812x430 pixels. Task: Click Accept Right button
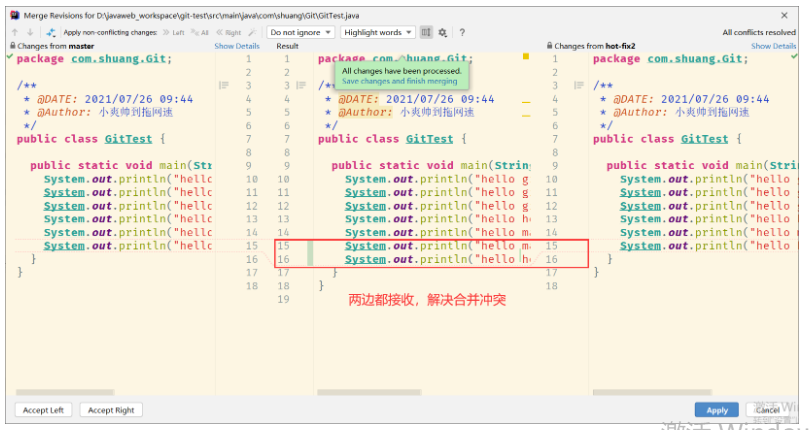pyautogui.click(x=111, y=410)
